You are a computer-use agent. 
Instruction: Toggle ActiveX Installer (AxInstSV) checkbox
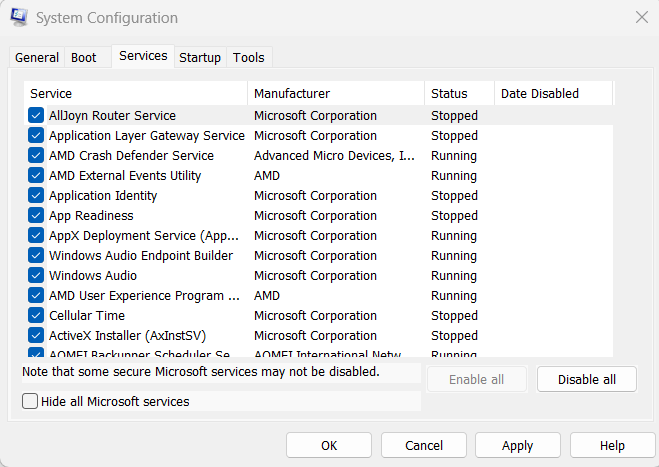pos(36,336)
